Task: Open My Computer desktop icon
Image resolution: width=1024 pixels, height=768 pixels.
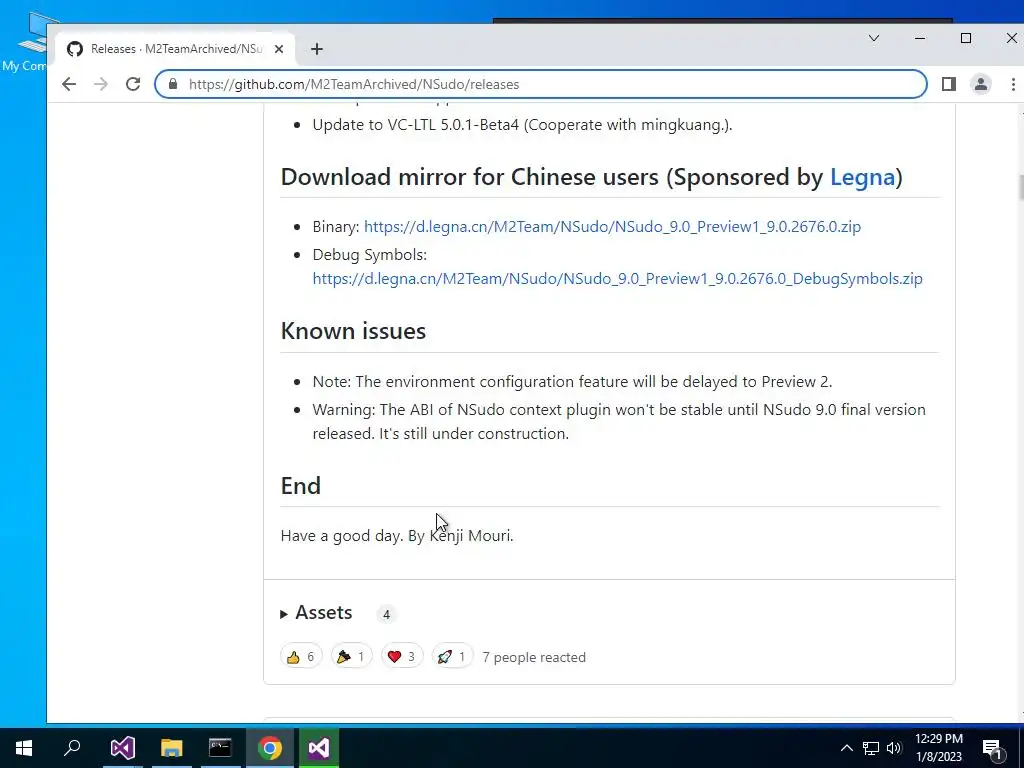Action: click(x=24, y=43)
